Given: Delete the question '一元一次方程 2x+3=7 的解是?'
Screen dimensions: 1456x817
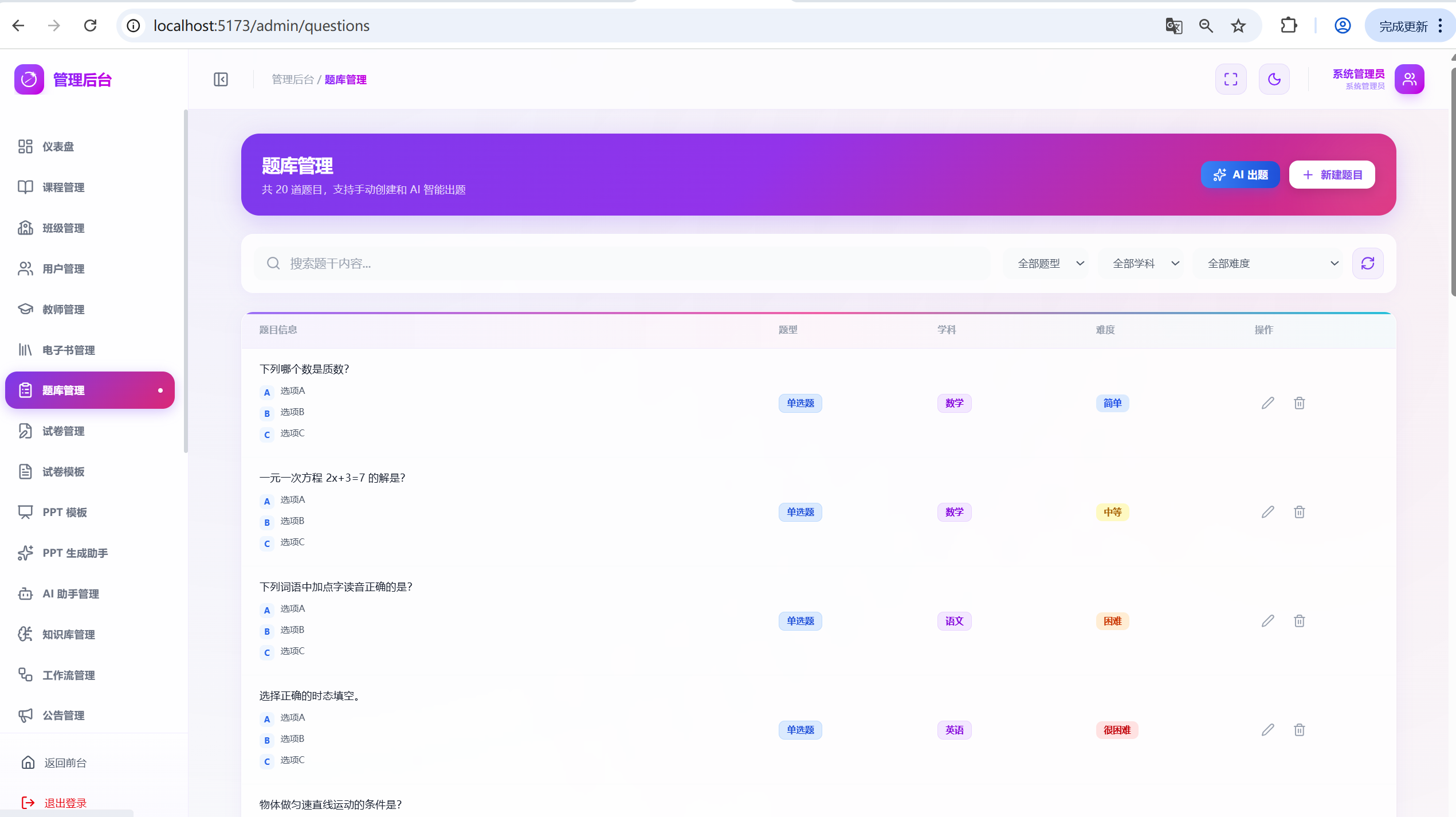Looking at the screenshot, I should [1300, 512].
